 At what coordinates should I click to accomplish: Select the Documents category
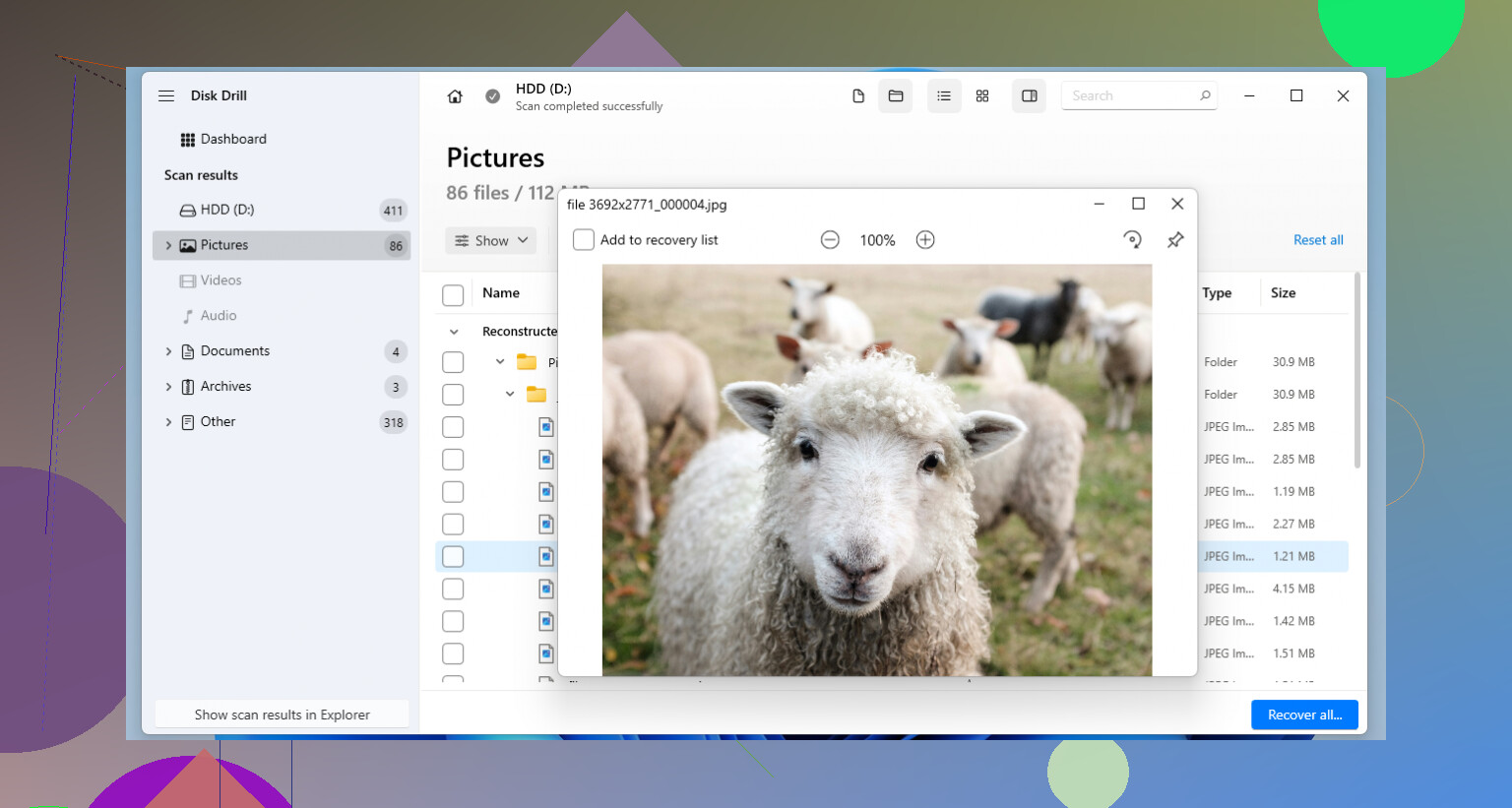click(282, 351)
